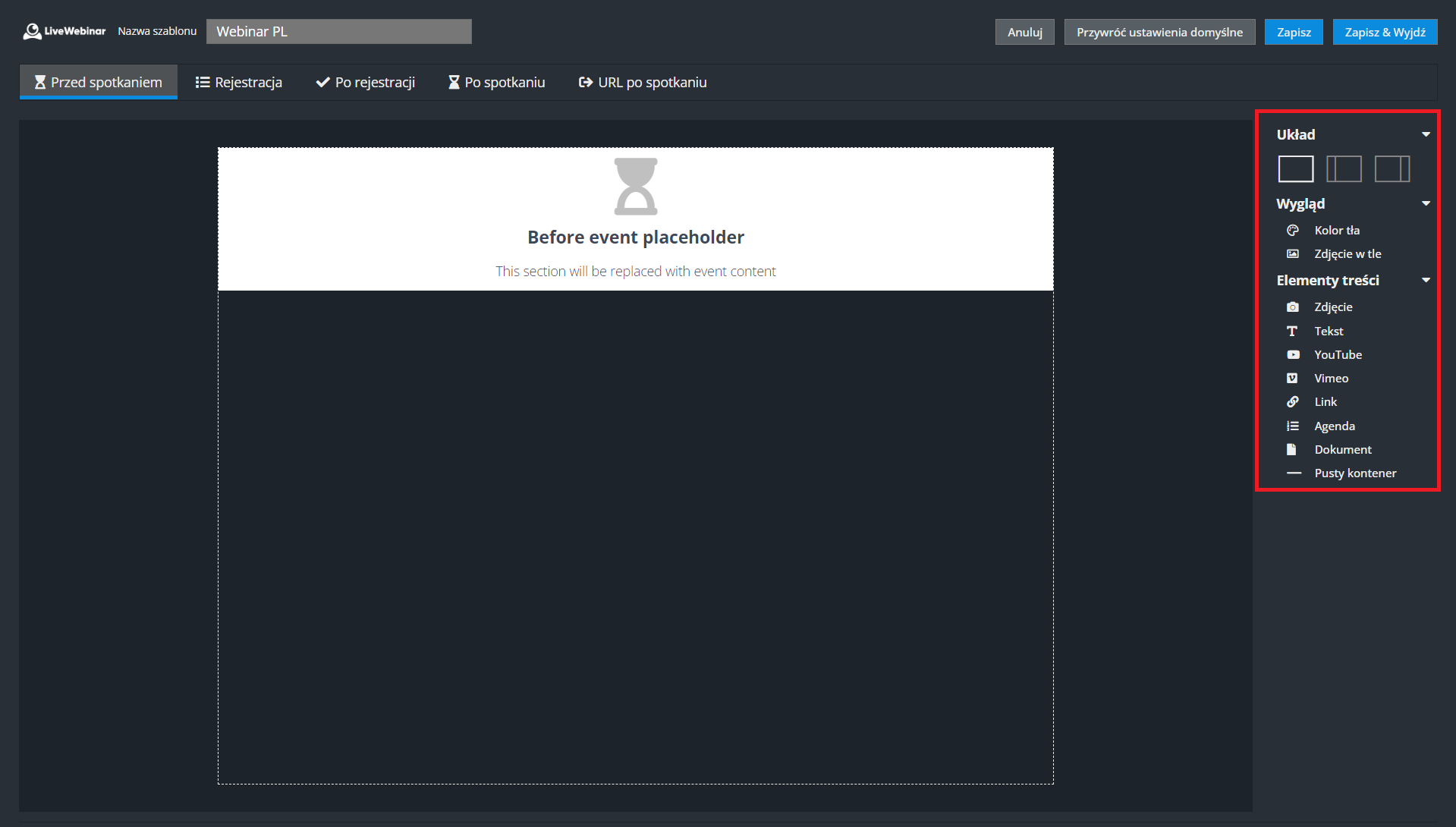This screenshot has width=1456, height=827.
Task: Choose the right sidebar layout option
Action: pos(1392,169)
